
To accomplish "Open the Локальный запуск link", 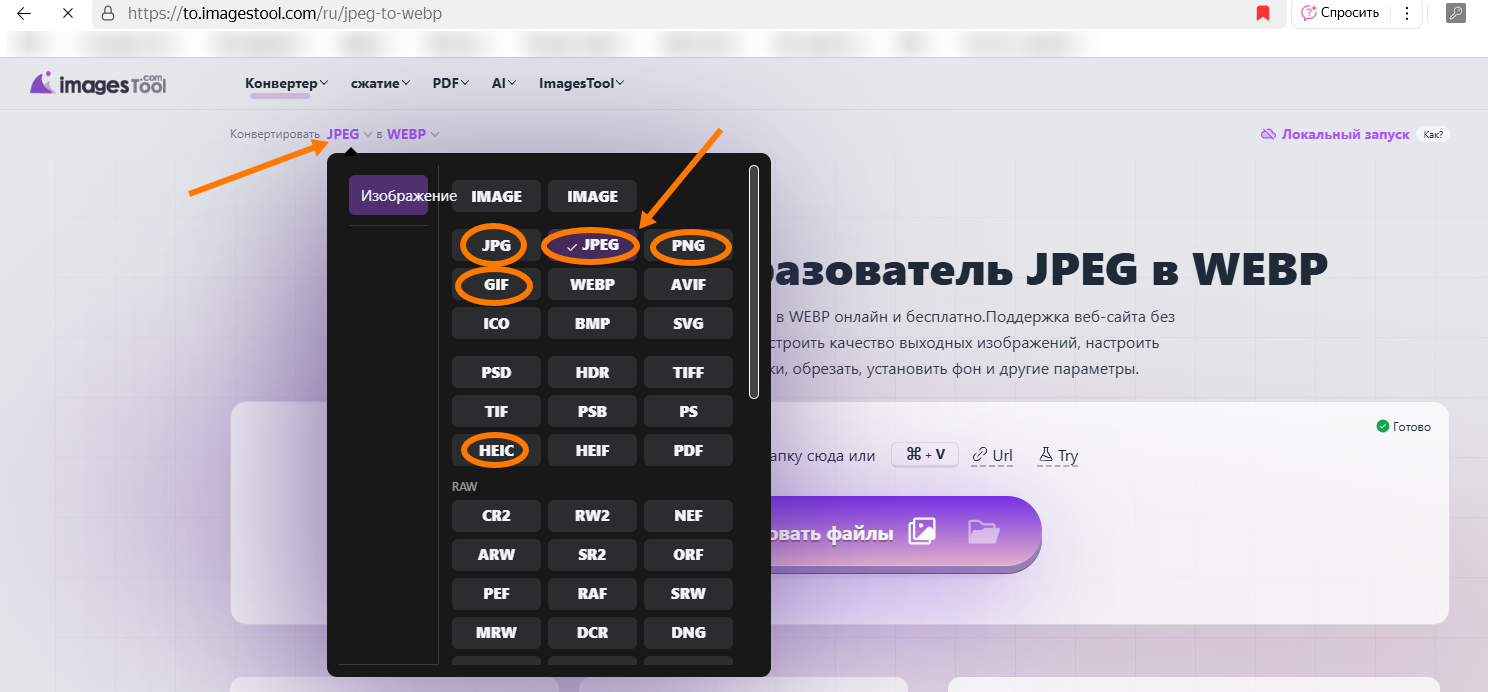I will click(1335, 134).
